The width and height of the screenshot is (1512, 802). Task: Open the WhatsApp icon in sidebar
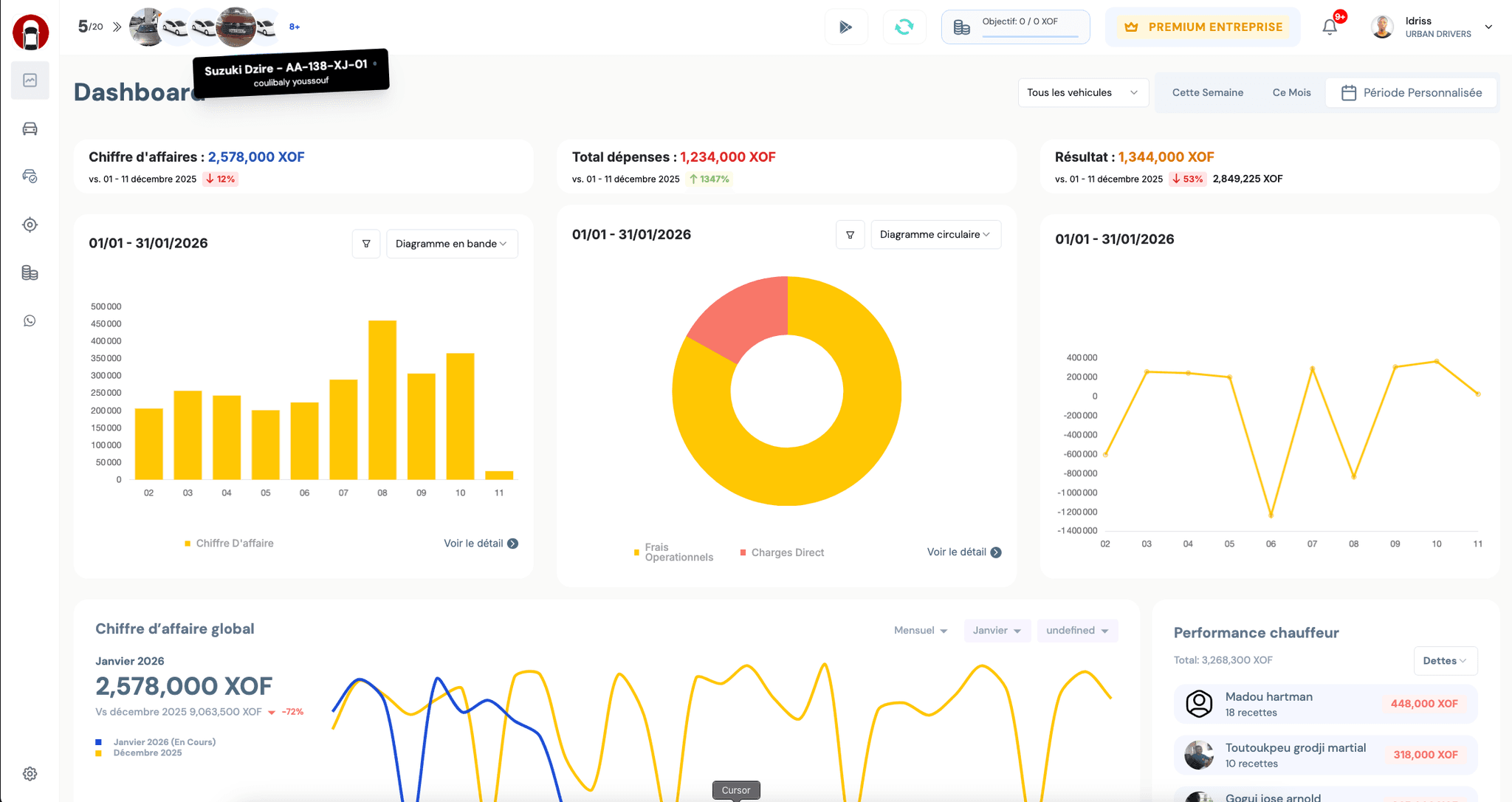30,321
